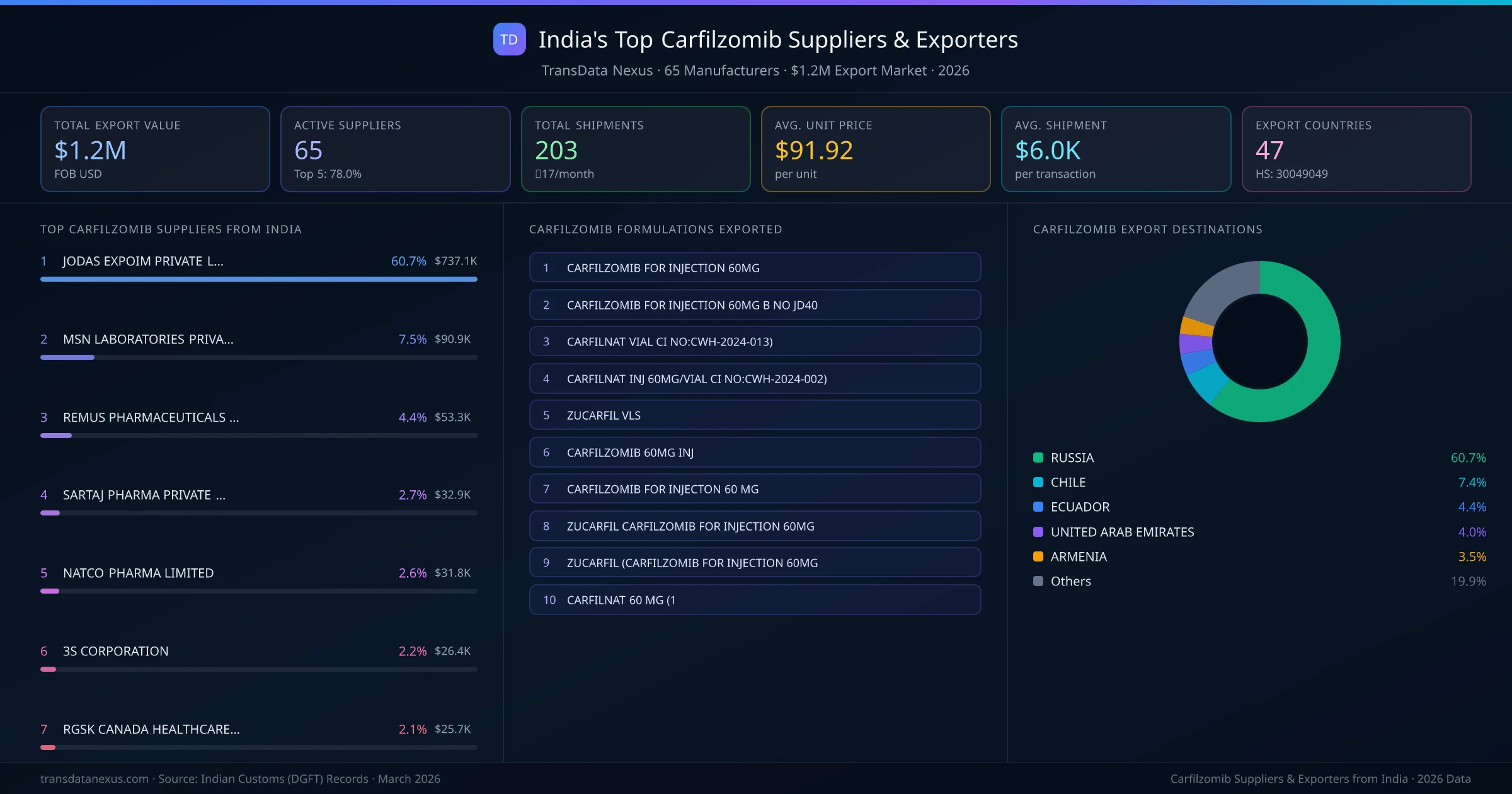Click United Arab Emirates legend entry

pos(1122,532)
